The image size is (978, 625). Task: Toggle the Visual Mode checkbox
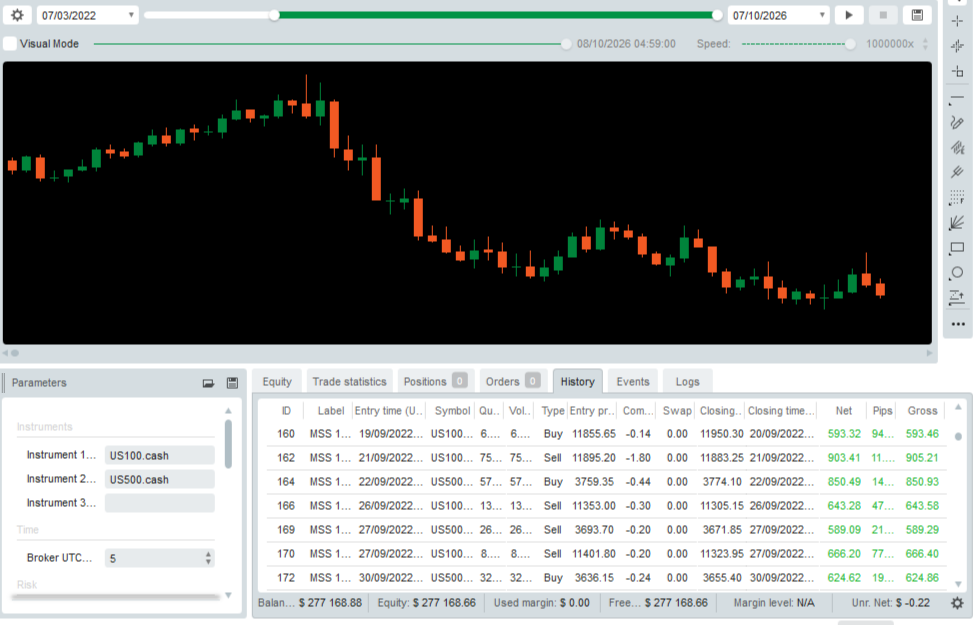click(11, 44)
